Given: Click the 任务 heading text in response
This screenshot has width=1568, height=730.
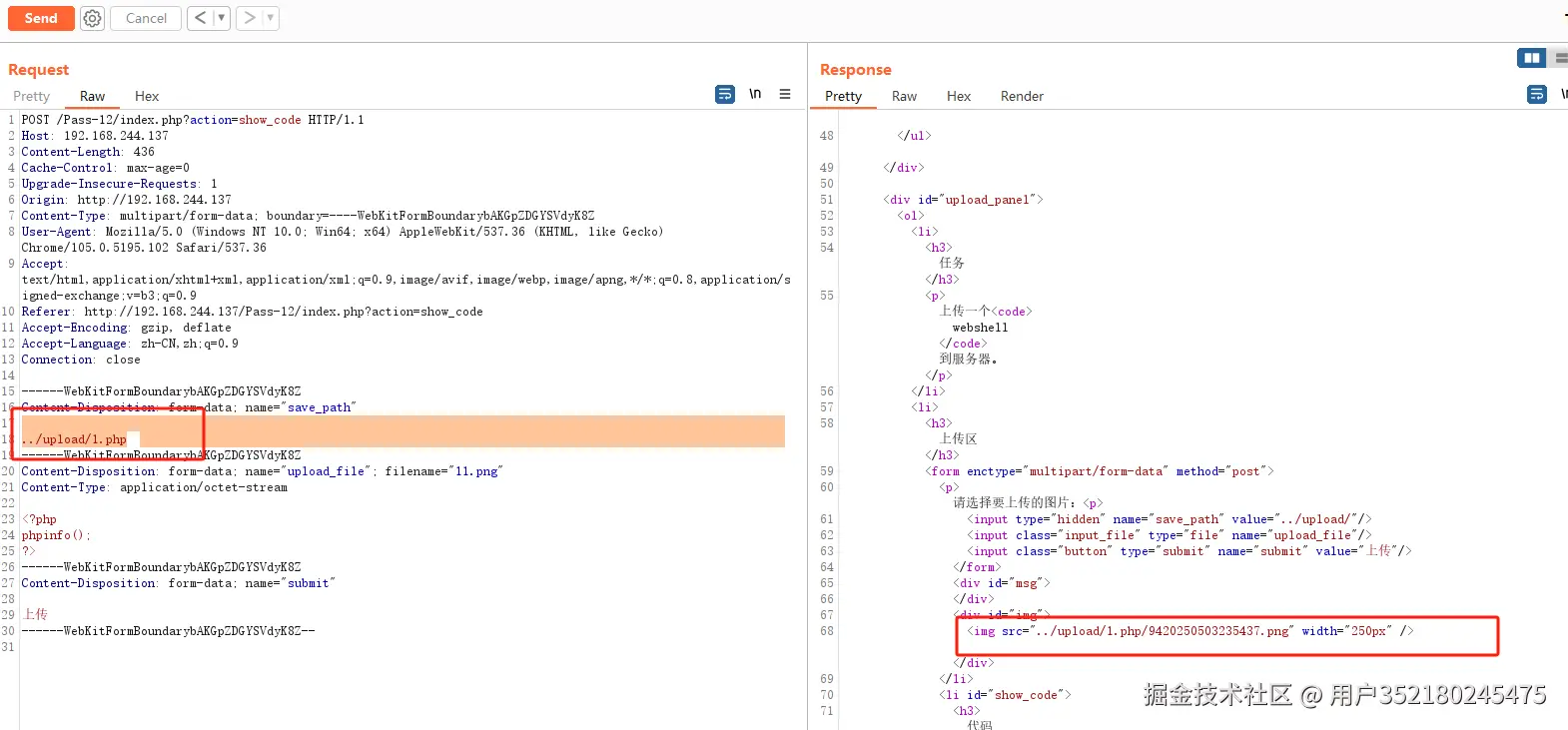Looking at the screenshot, I should (x=952, y=263).
